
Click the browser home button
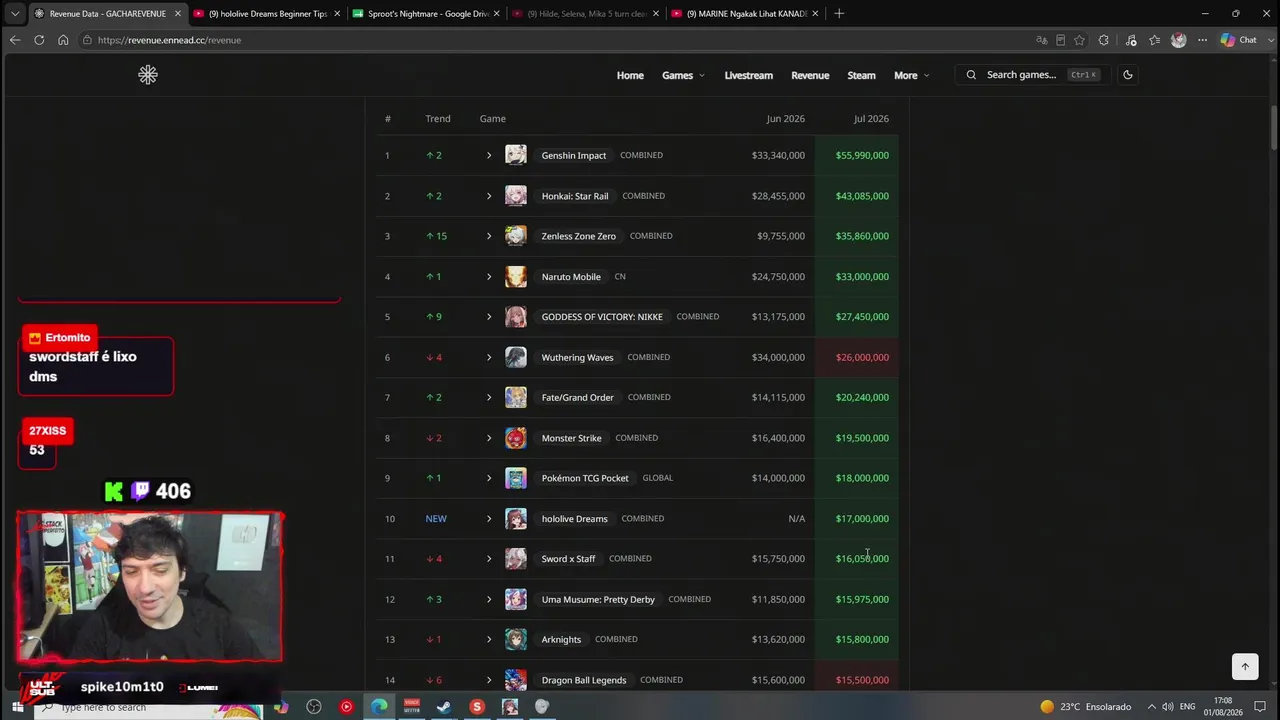coord(63,40)
